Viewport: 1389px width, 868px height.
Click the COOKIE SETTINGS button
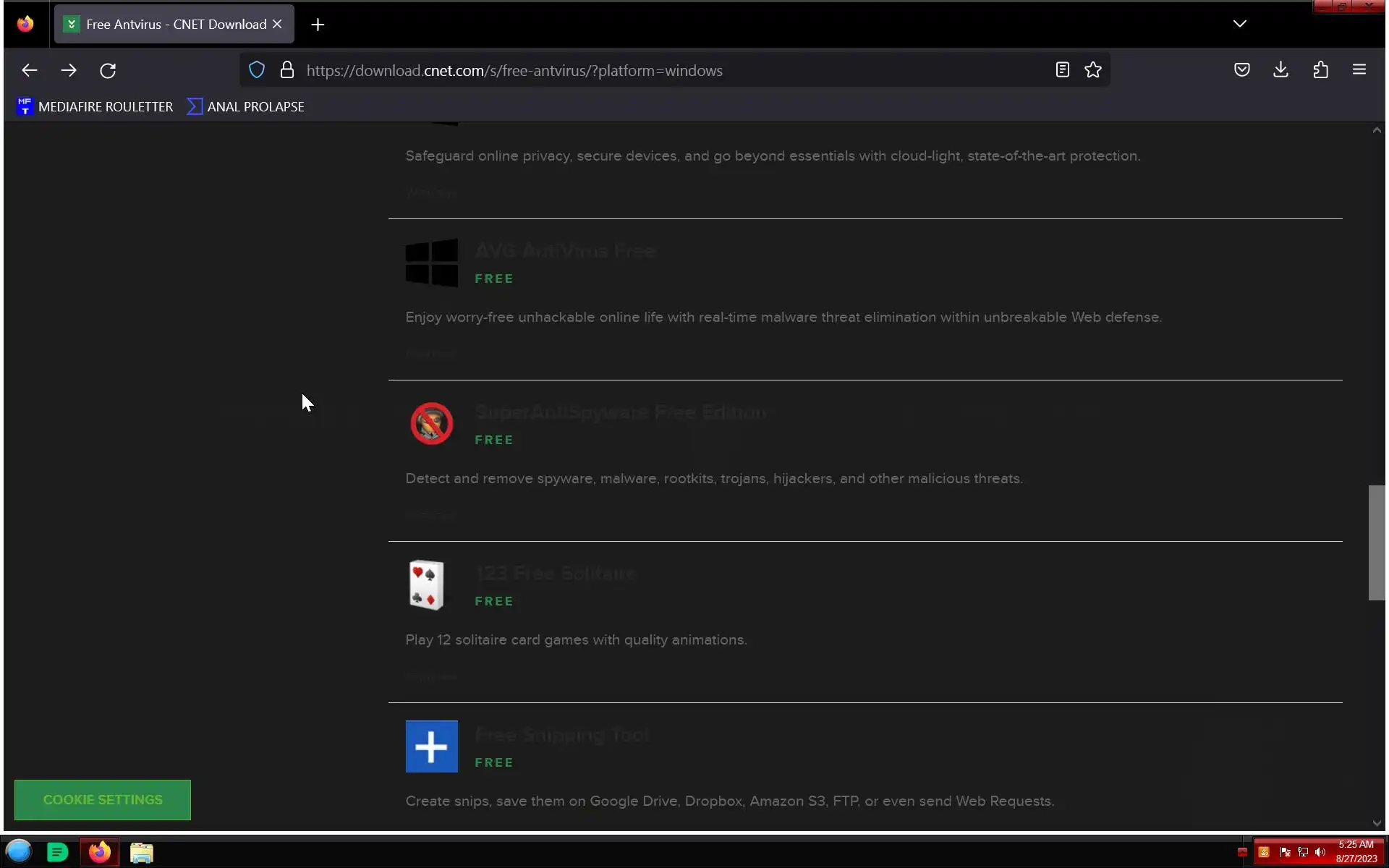(103, 799)
